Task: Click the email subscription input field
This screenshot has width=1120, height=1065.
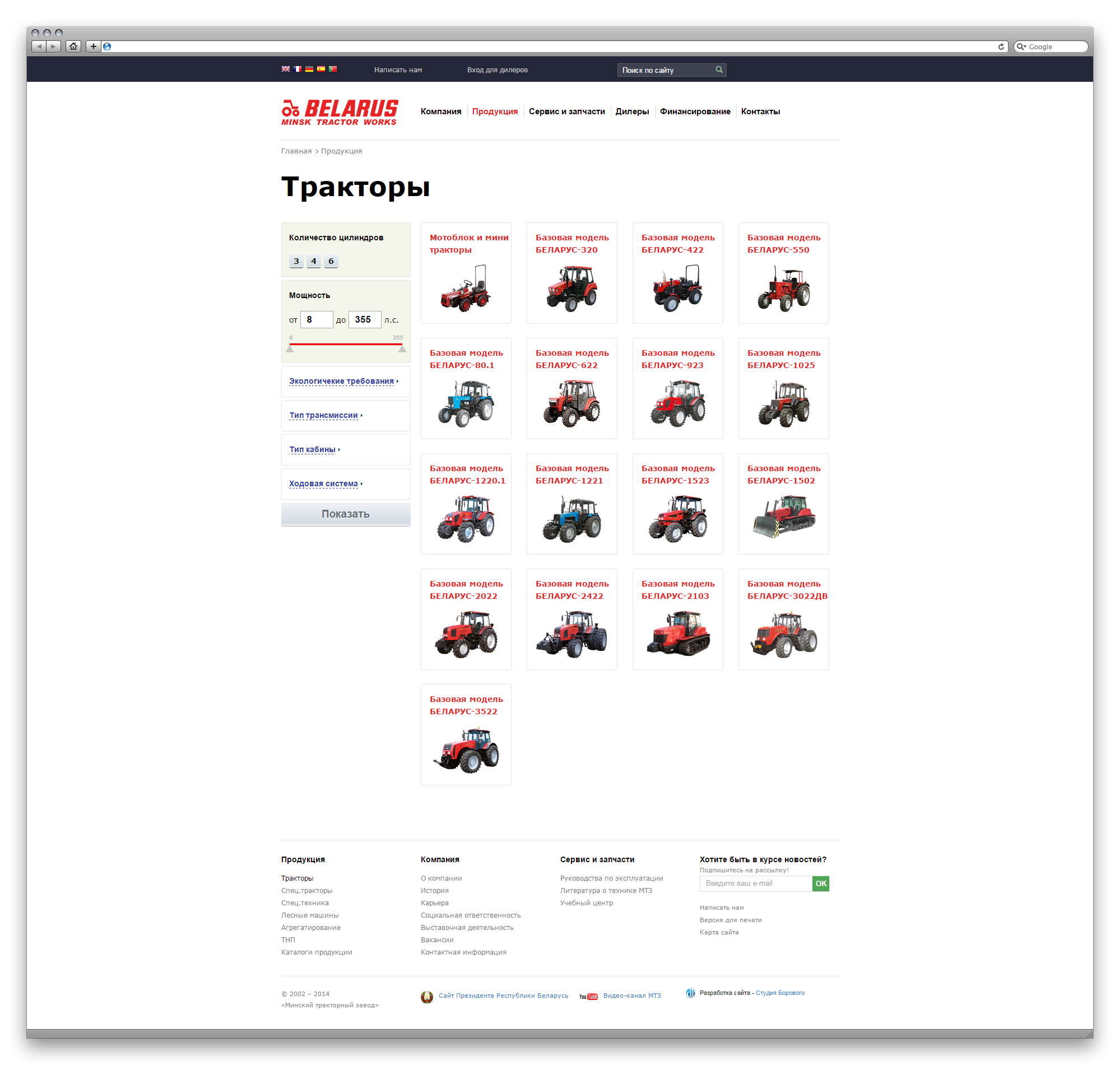Action: coord(756,883)
